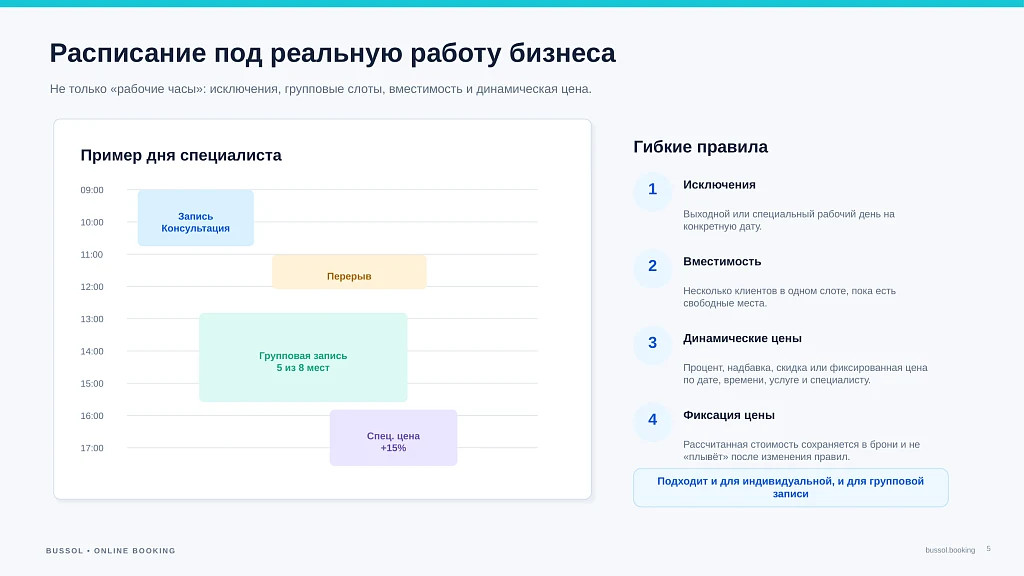Click the 15:00 time label

pos(92,383)
